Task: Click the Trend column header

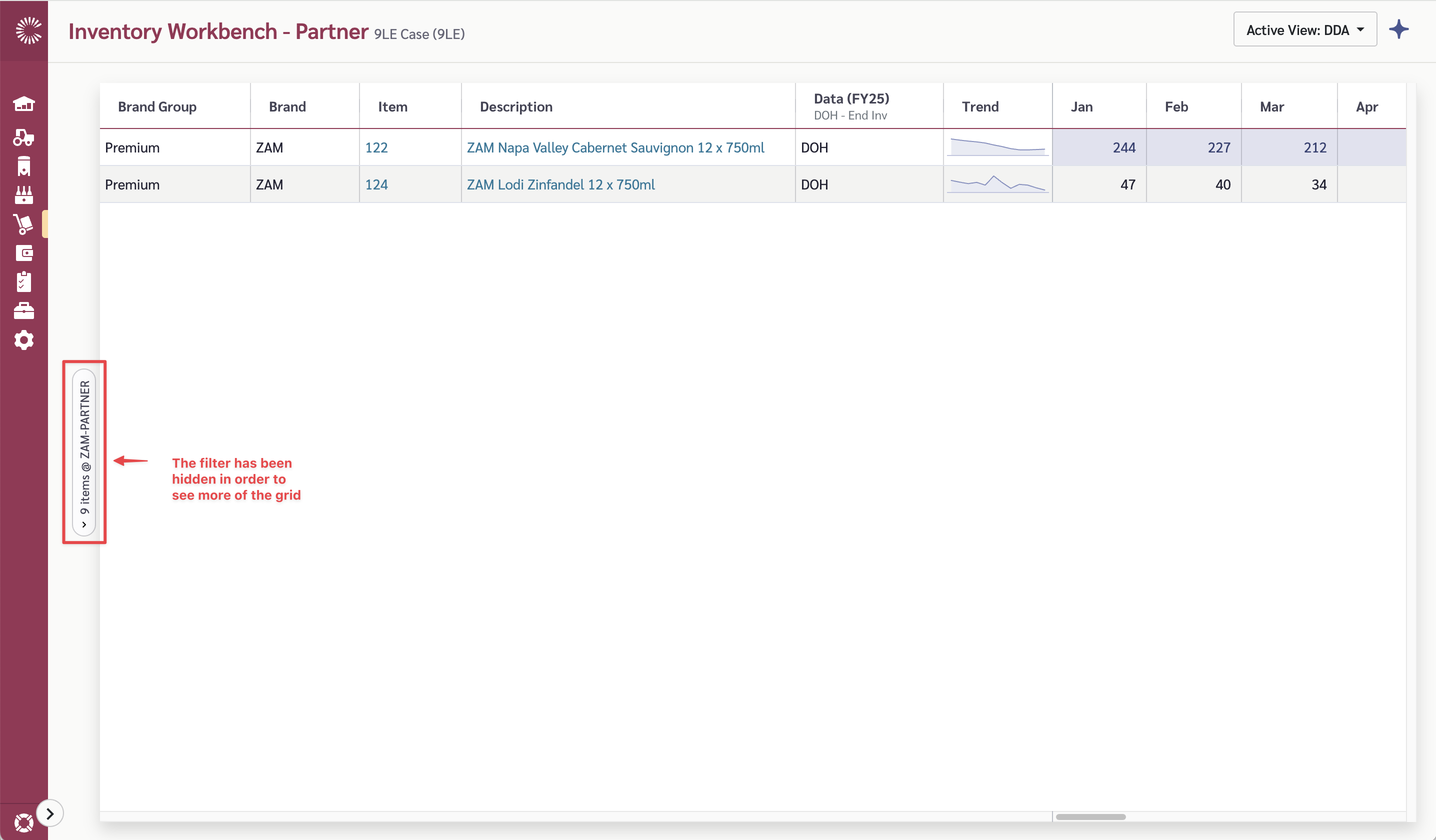Action: (x=980, y=106)
